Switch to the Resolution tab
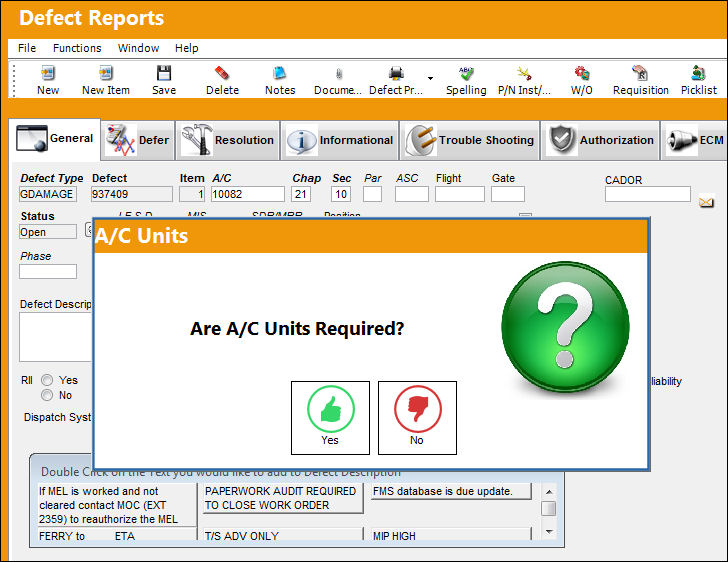The image size is (728, 562). pyautogui.click(x=228, y=140)
